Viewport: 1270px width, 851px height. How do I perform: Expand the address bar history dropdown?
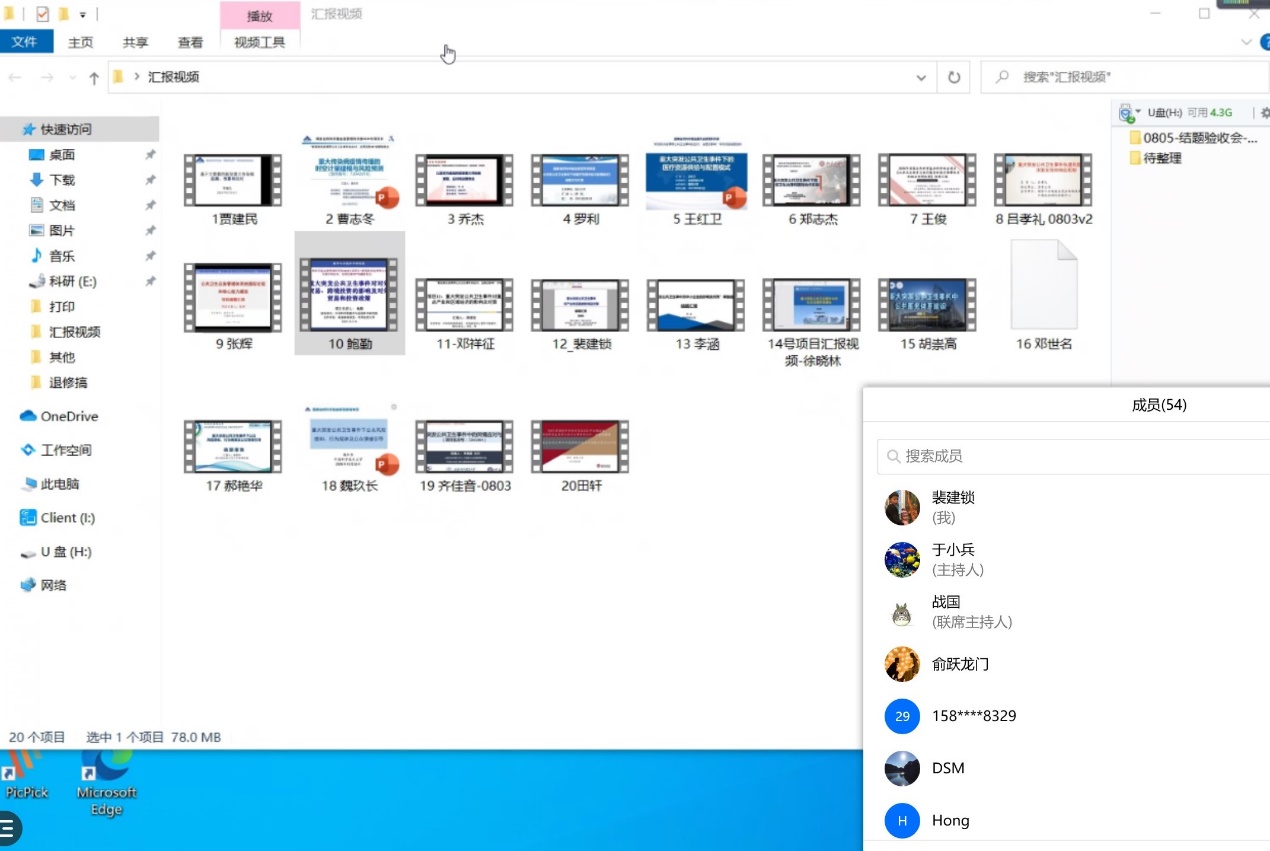pyautogui.click(x=921, y=77)
